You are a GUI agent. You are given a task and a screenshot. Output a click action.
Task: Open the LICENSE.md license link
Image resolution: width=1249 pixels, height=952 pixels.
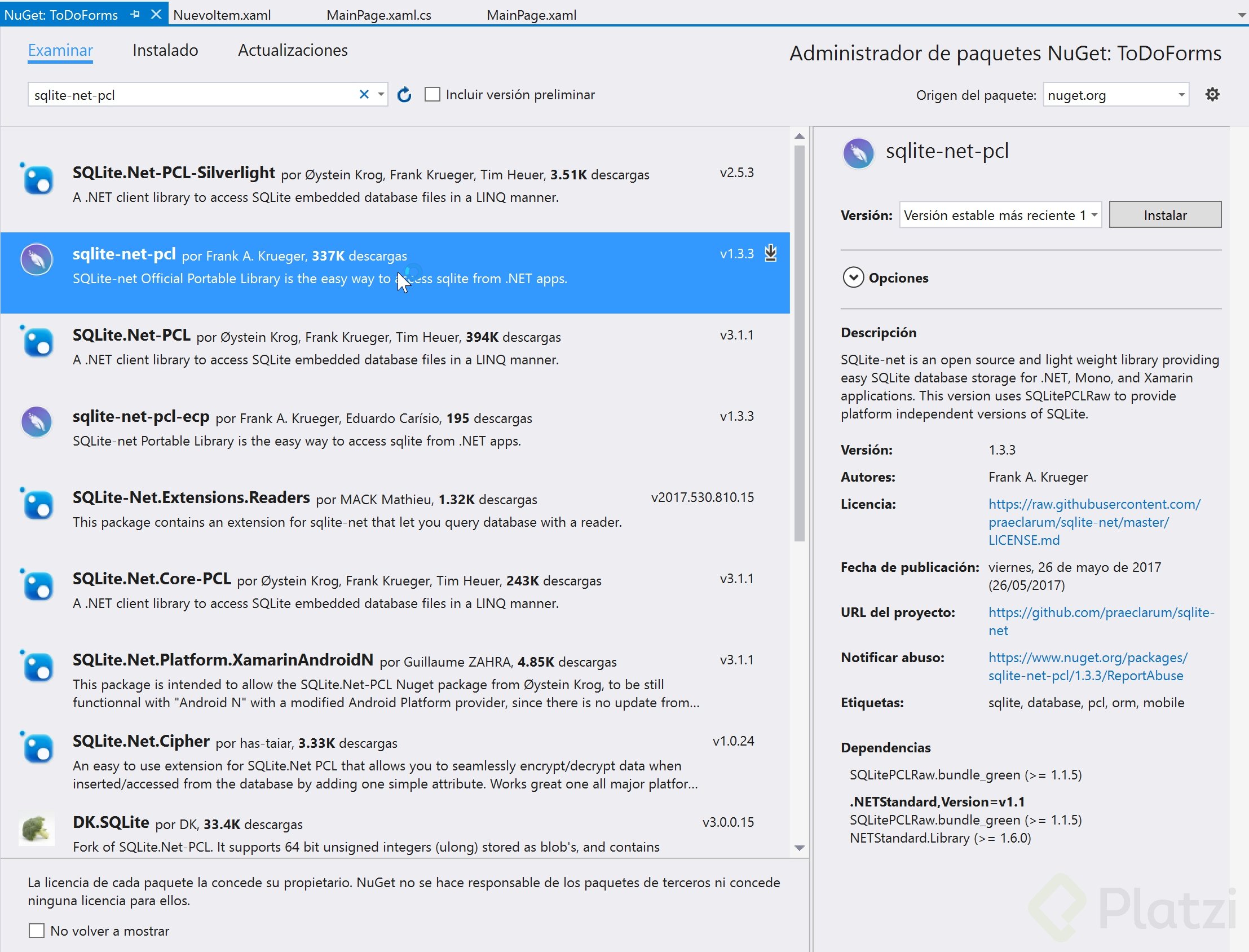(1023, 540)
